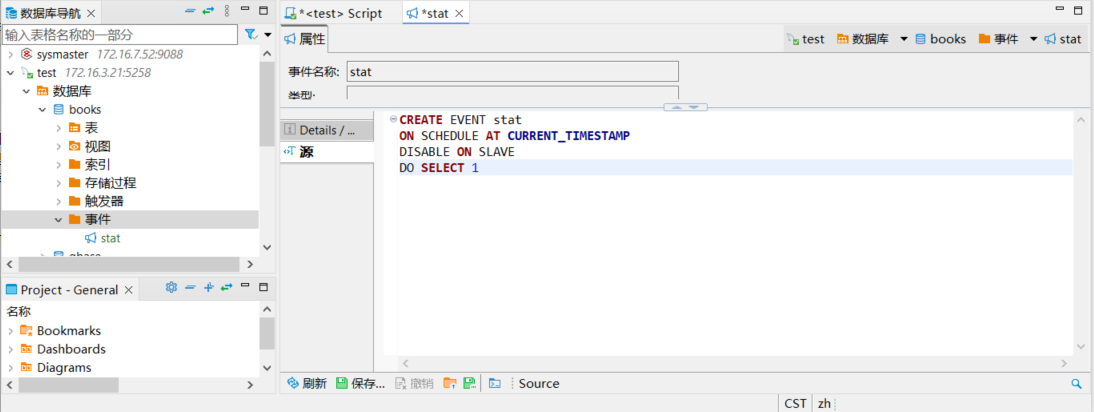Collapse the books database node
1094x412 pixels.
coord(43,109)
